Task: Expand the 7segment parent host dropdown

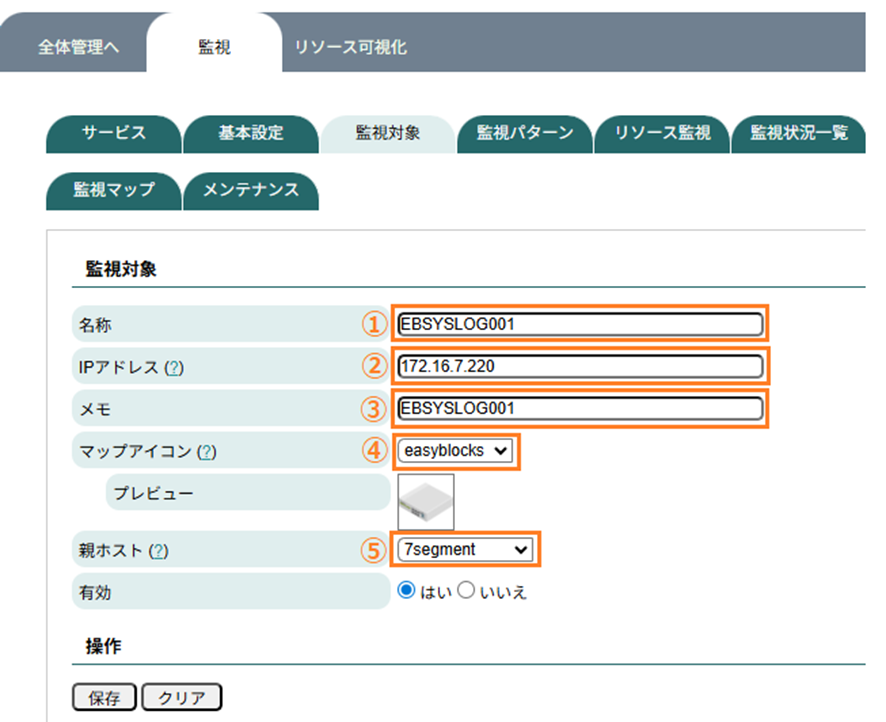Action: tap(465, 549)
